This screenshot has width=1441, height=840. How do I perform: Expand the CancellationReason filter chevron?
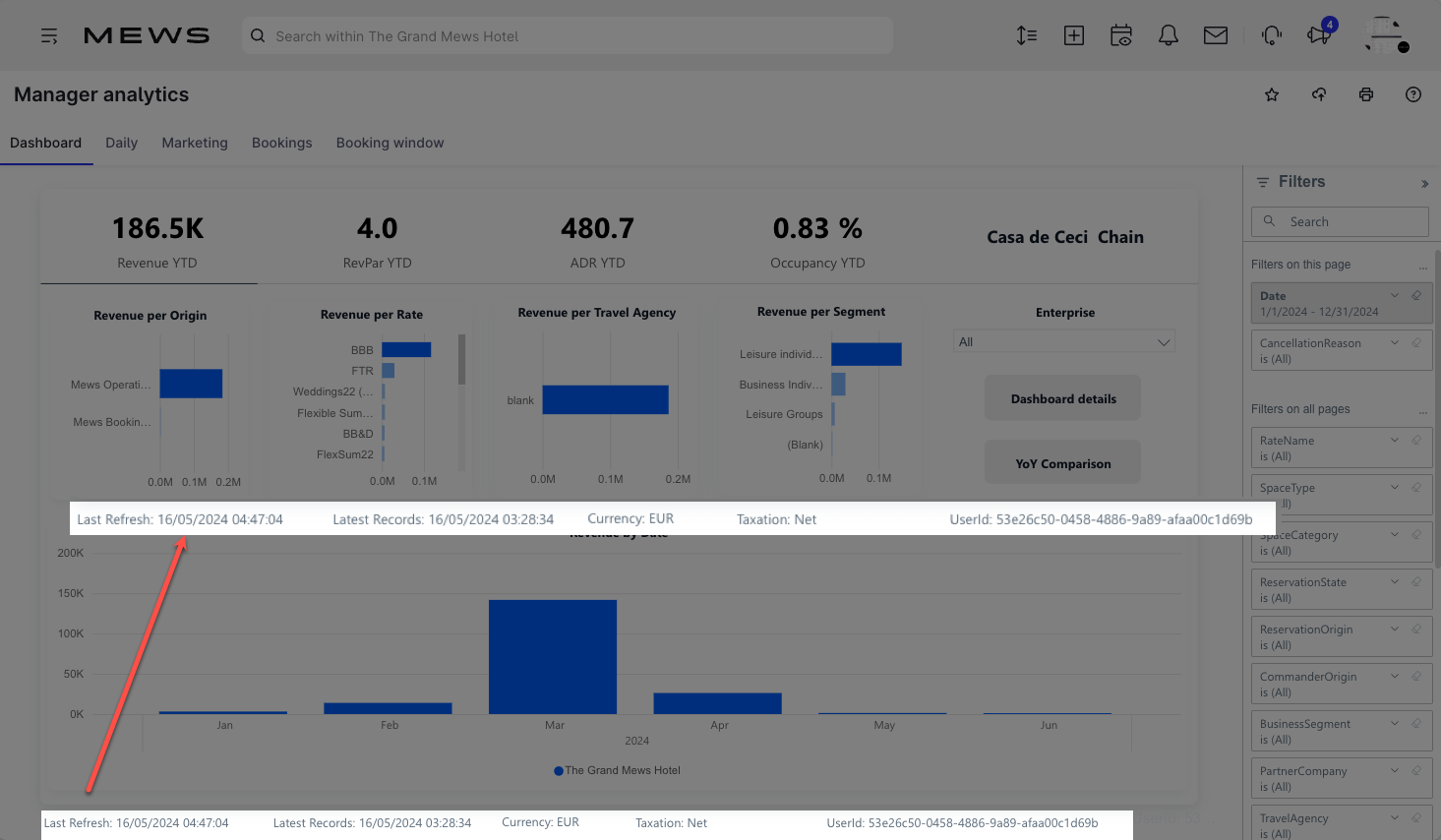point(1395,342)
